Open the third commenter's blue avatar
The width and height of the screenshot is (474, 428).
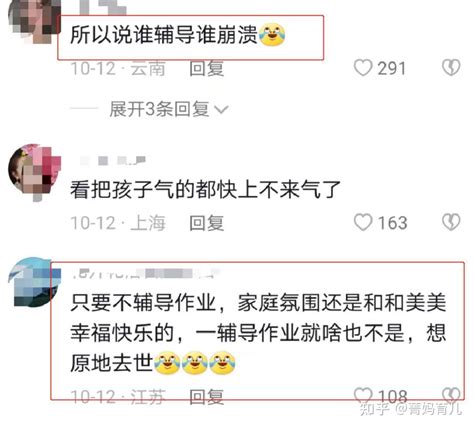(x=33, y=282)
